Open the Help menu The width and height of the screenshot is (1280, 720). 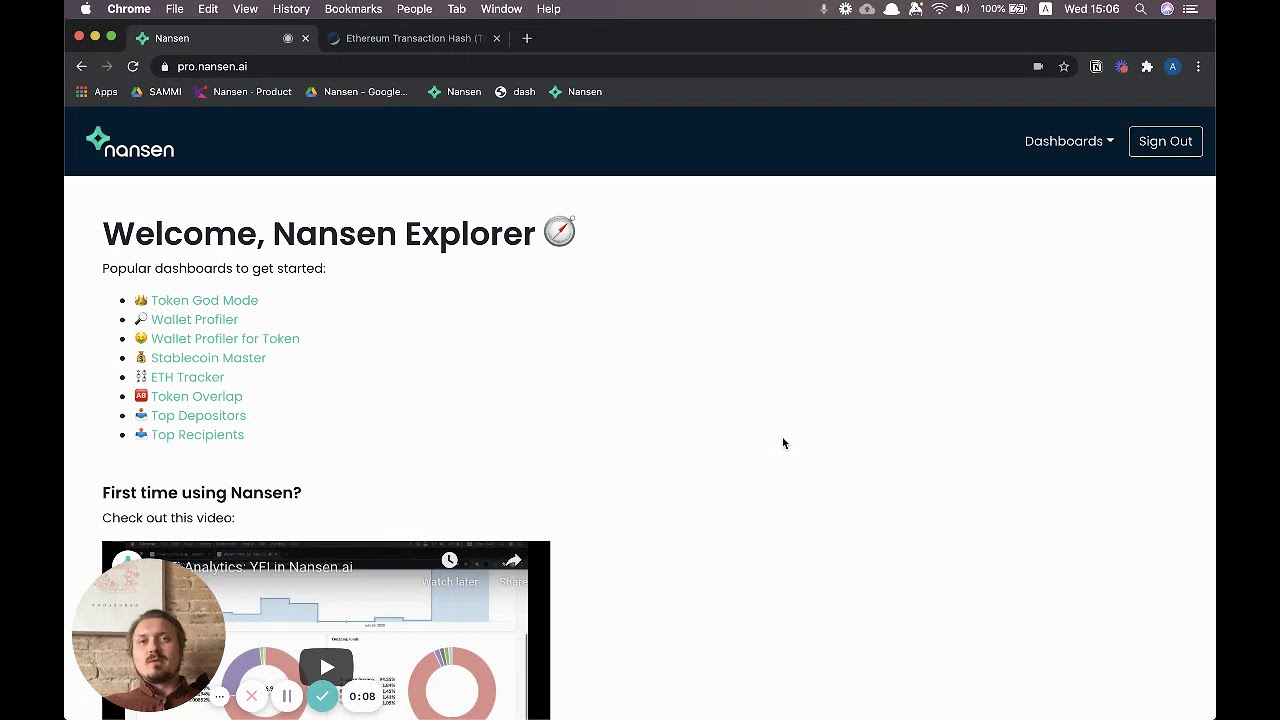tap(548, 9)
